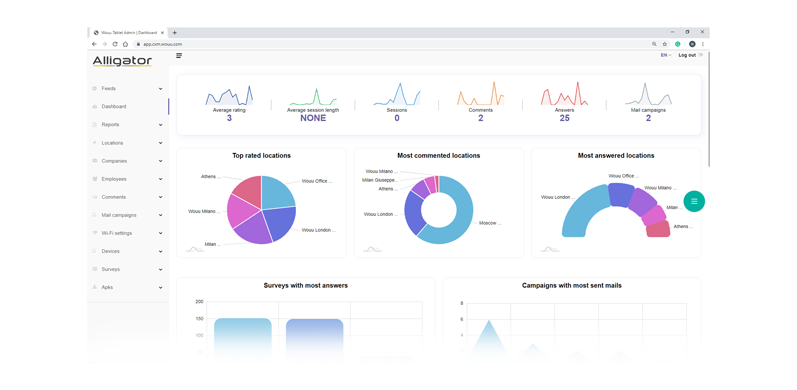Click the Wi-Fi settings sidebar icon

click(94, 233)
